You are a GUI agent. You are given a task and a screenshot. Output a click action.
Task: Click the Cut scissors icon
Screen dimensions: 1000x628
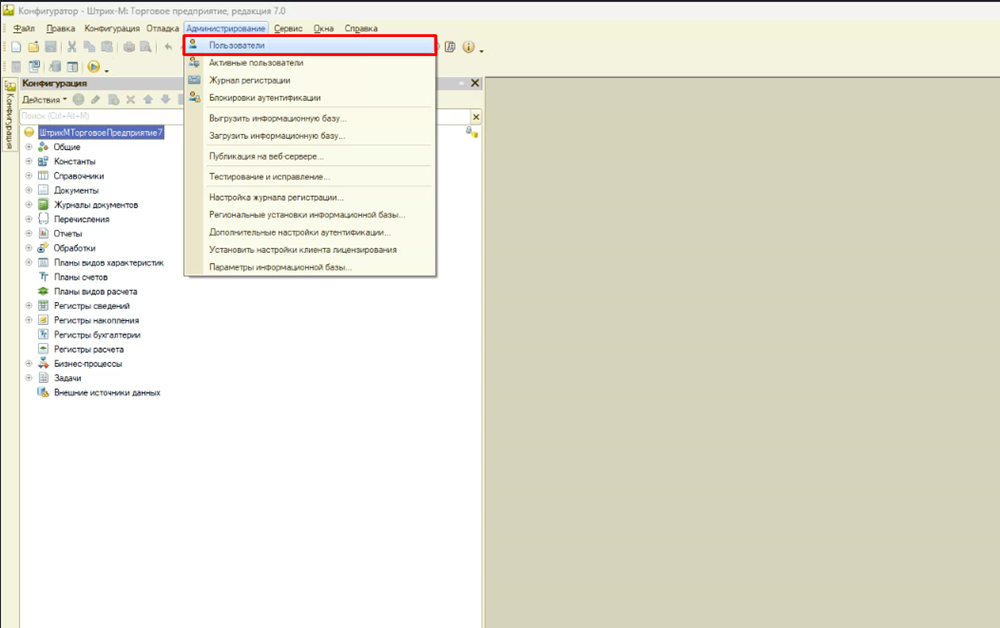[x=72, y=47]
